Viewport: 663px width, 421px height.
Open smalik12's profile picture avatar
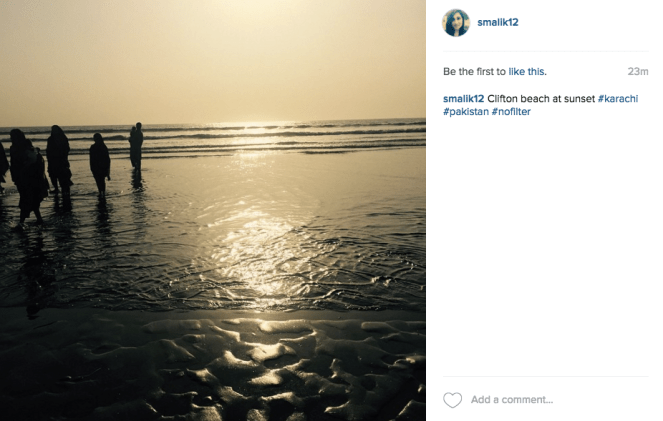pos(456,22)
